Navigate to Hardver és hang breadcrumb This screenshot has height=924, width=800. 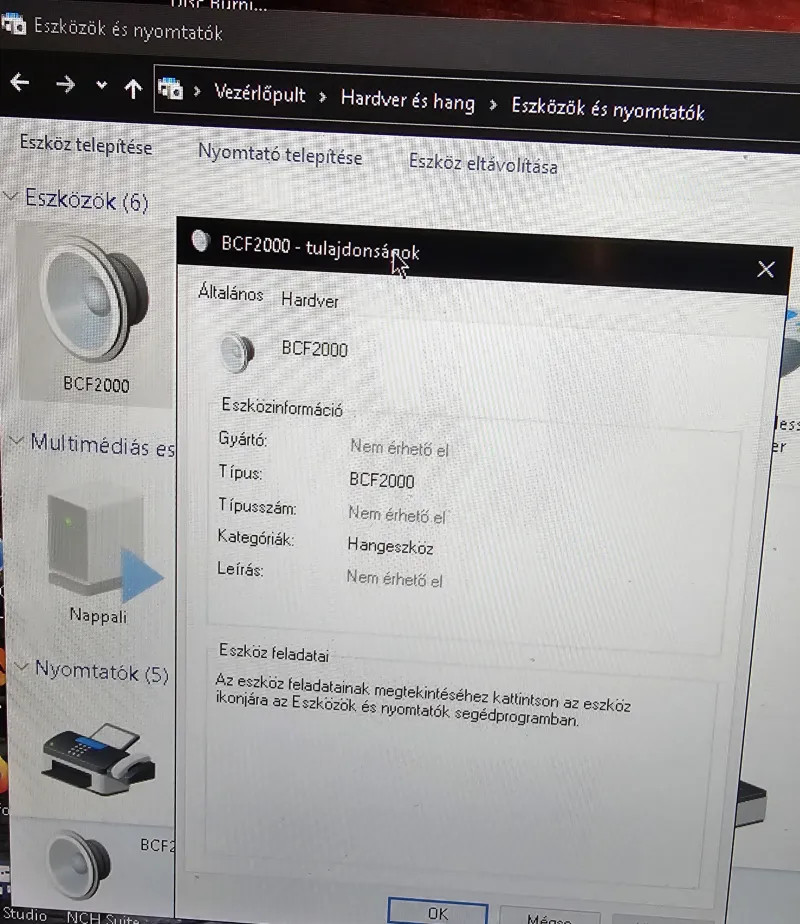tap(407, 100)
